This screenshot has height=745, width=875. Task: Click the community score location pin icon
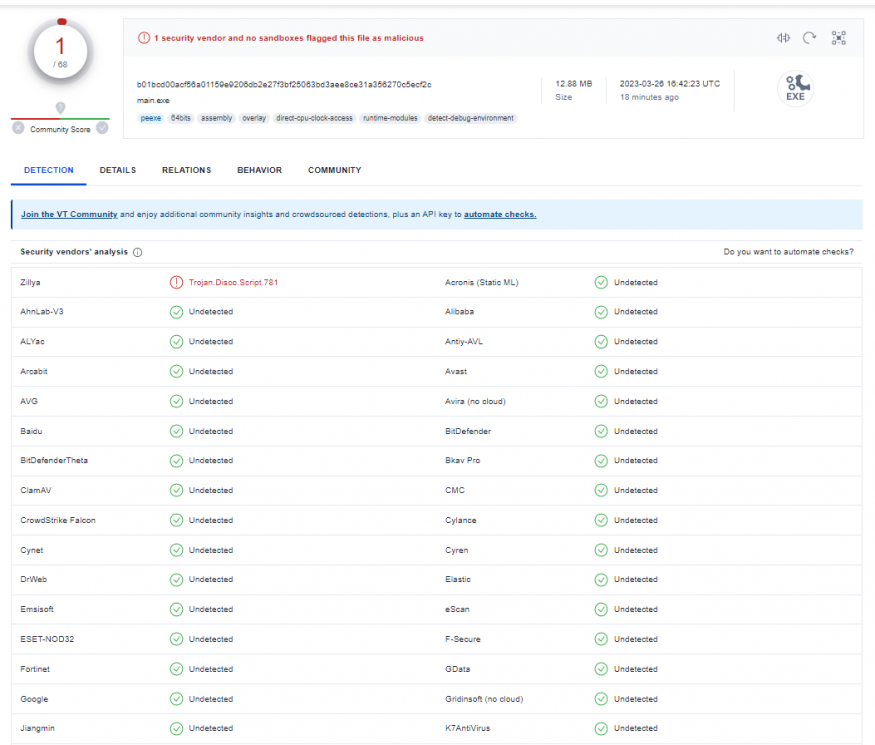coord(60,108)
